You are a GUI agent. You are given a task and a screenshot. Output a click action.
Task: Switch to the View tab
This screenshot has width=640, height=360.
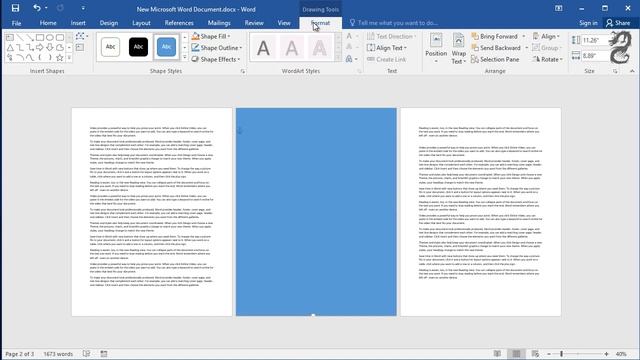tap(284, 23)
